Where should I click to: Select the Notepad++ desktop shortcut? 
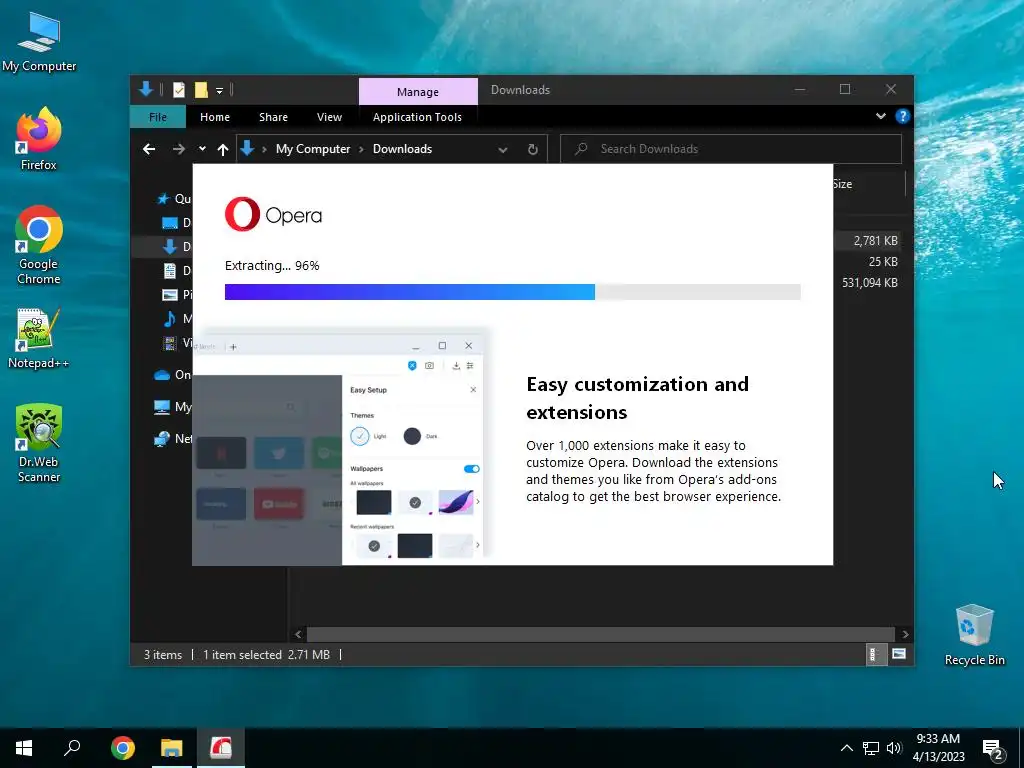point(39,338)
